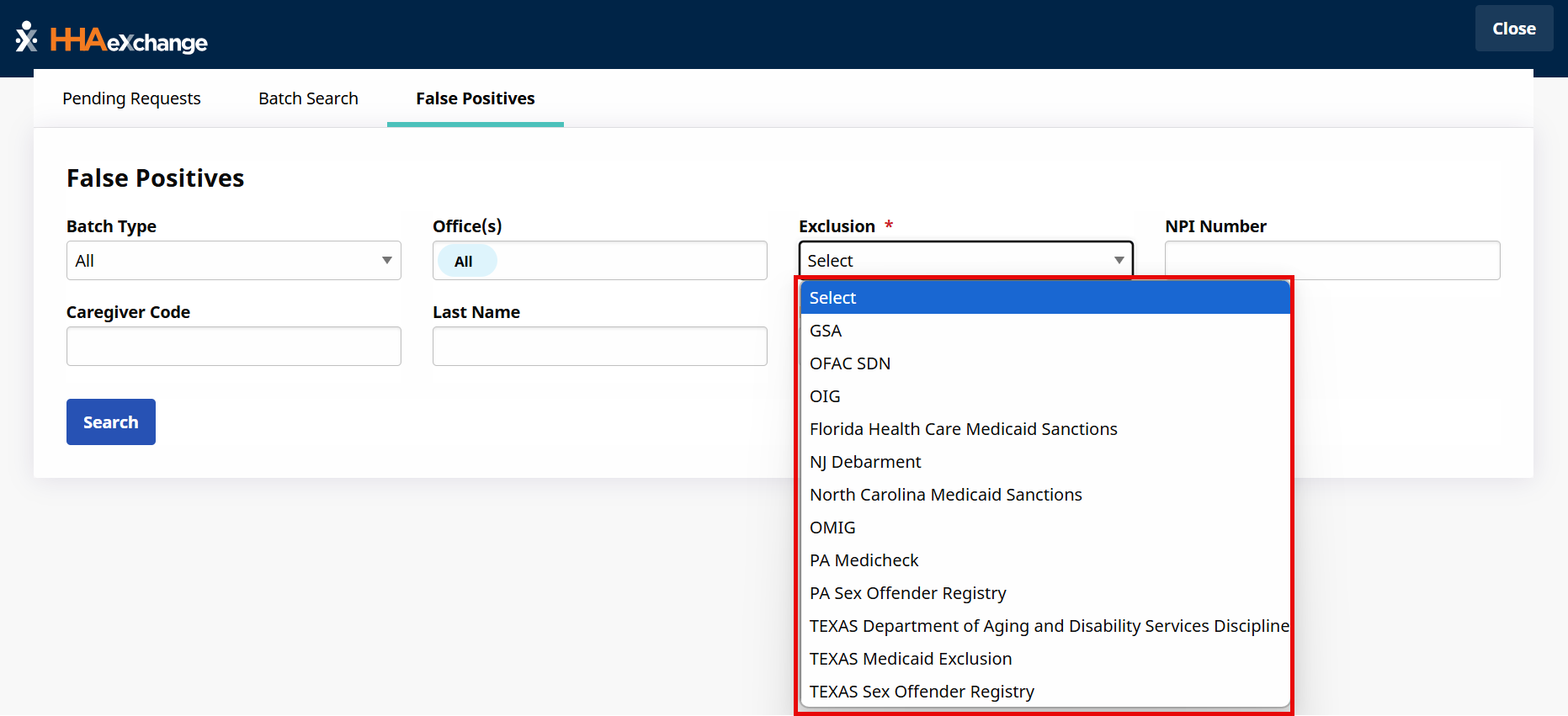Screen dimensions: 1568x716
Task: Click the HHAeXchange logo
Action: [x=111, y=39]
